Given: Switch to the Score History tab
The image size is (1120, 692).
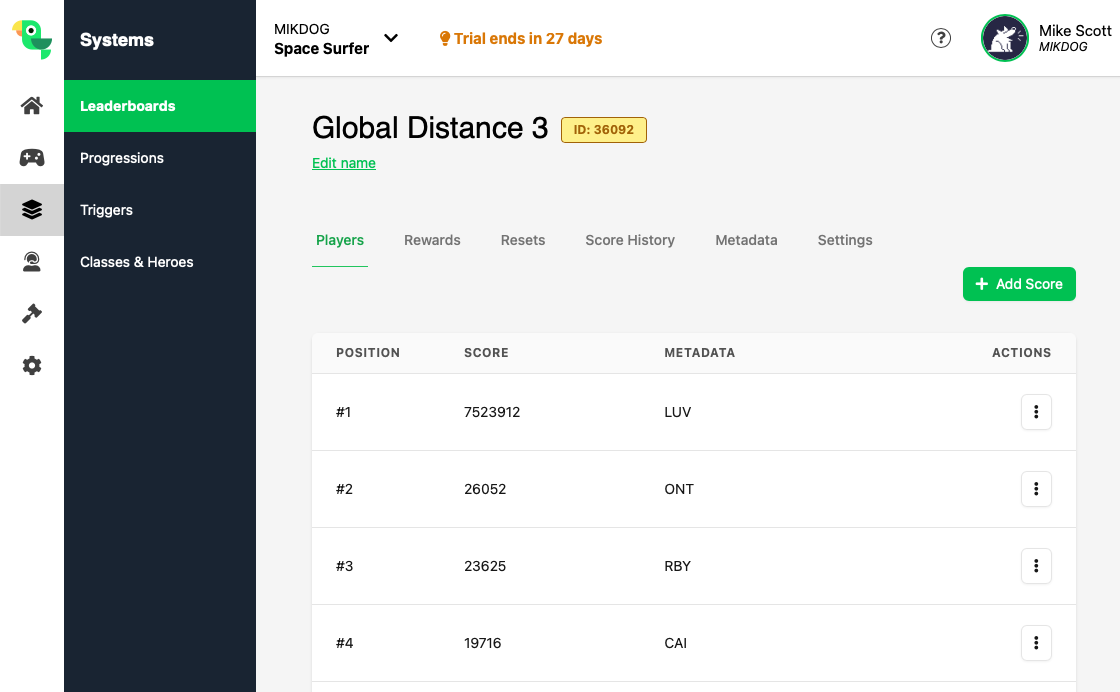Looking at the screenshot, I should coord(630,240).
